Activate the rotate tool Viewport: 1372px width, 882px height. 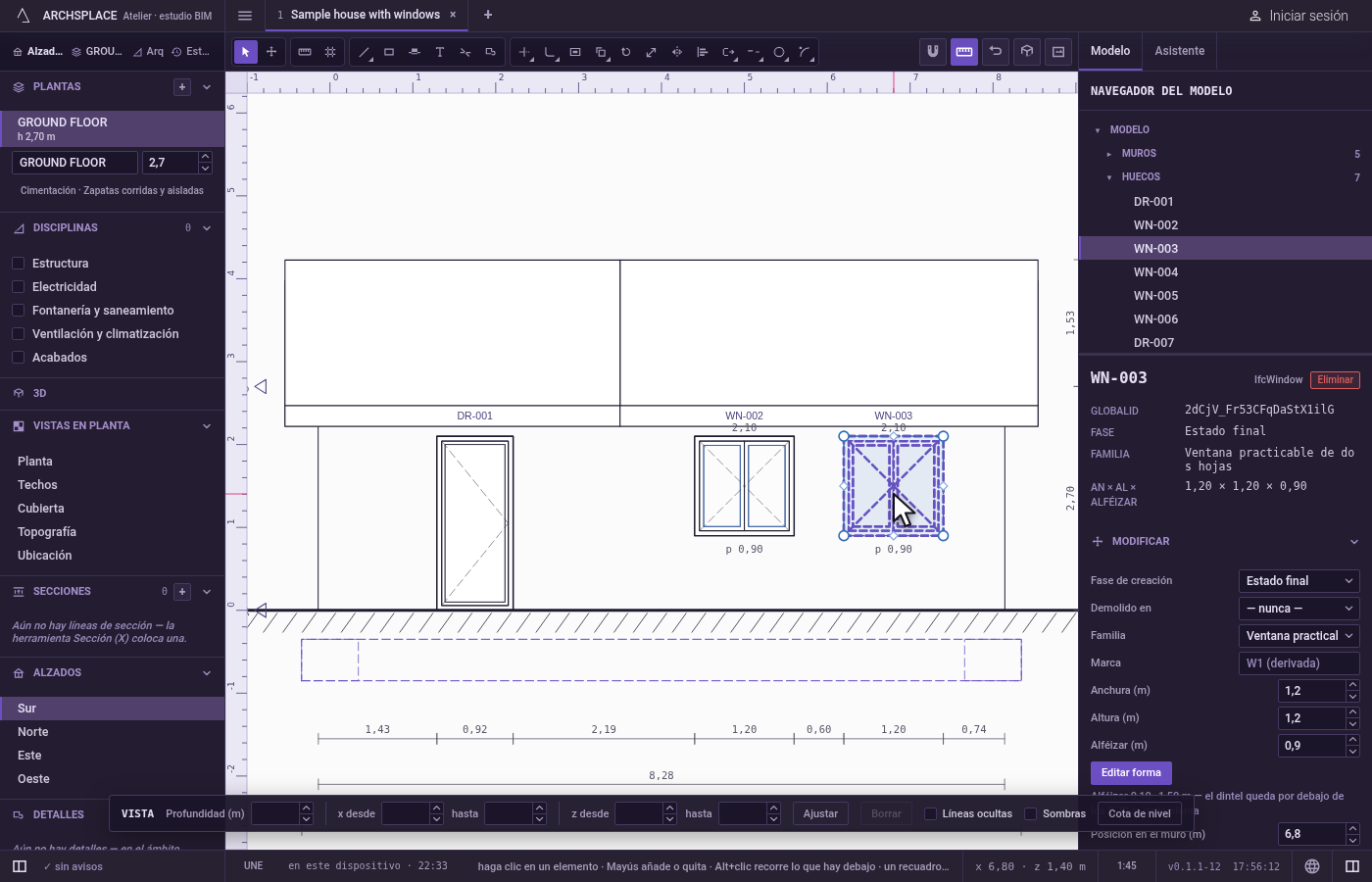point(626,52)
